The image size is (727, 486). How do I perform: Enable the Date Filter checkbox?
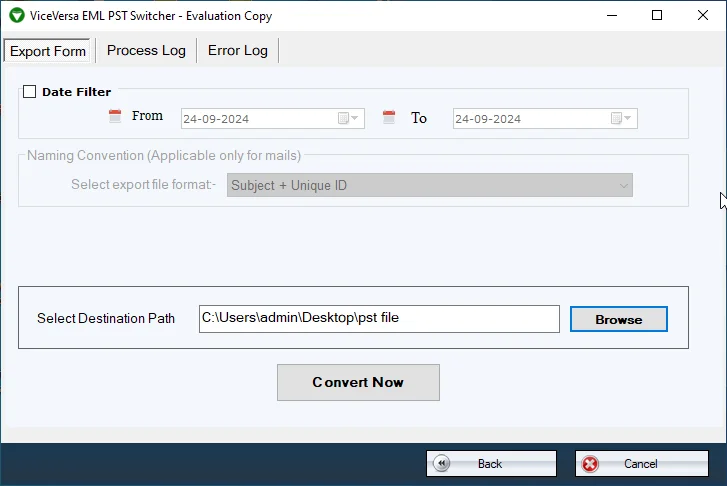pos(30,91)
